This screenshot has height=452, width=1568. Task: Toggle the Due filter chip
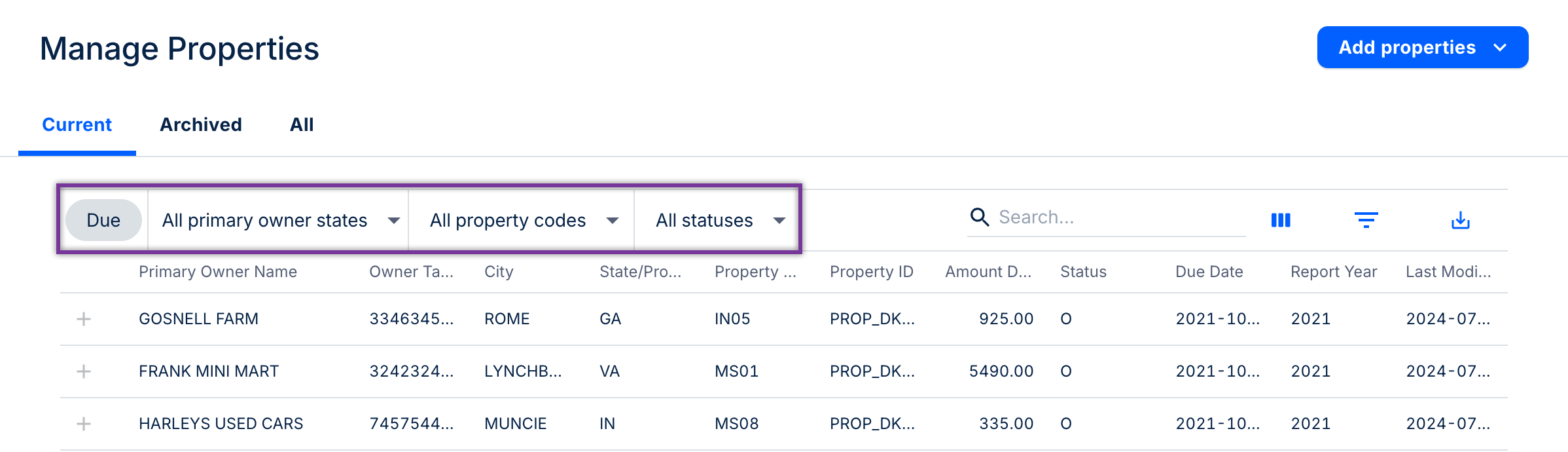[103, 220]
